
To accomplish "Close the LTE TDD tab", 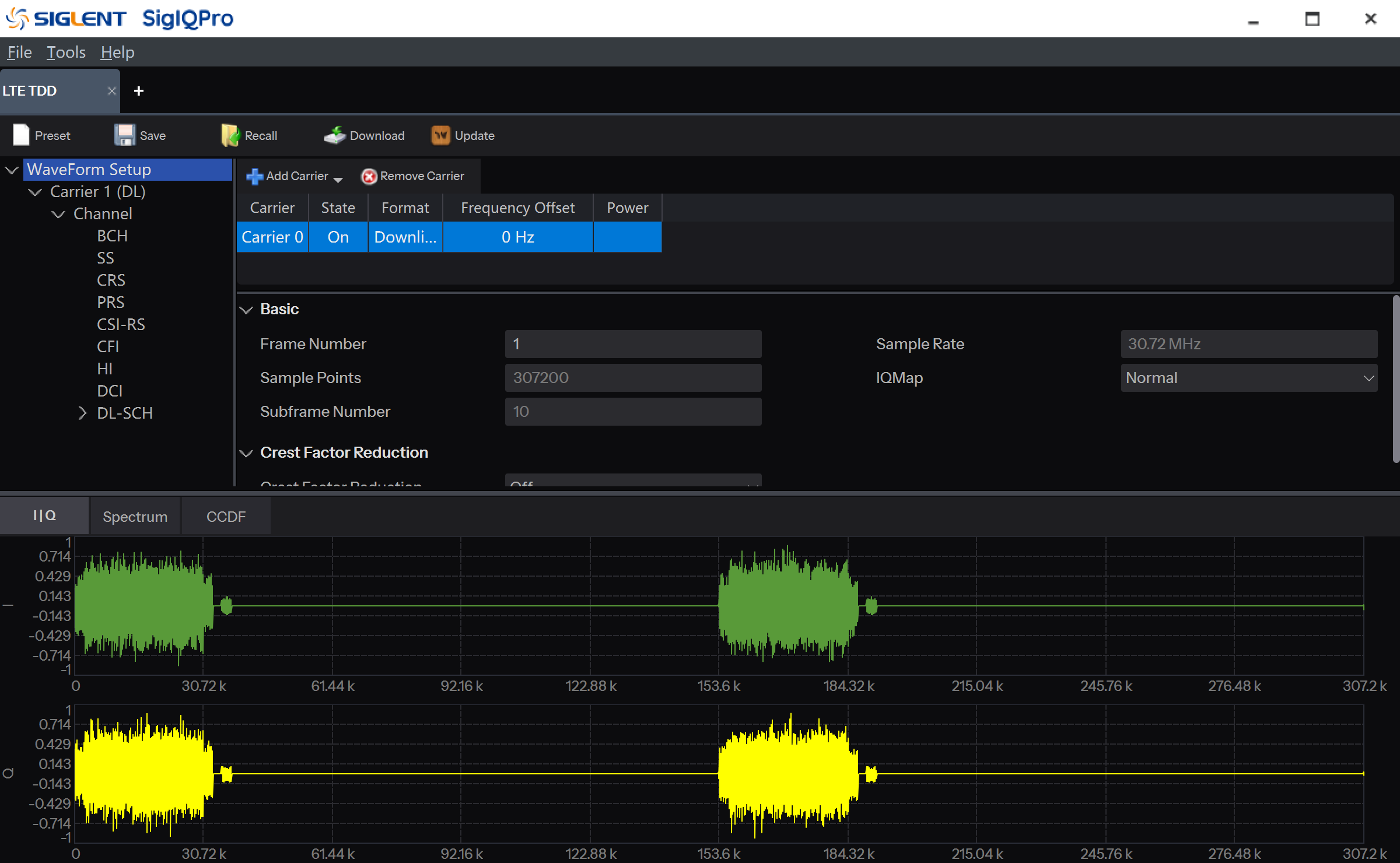I will tap(111, 91).
